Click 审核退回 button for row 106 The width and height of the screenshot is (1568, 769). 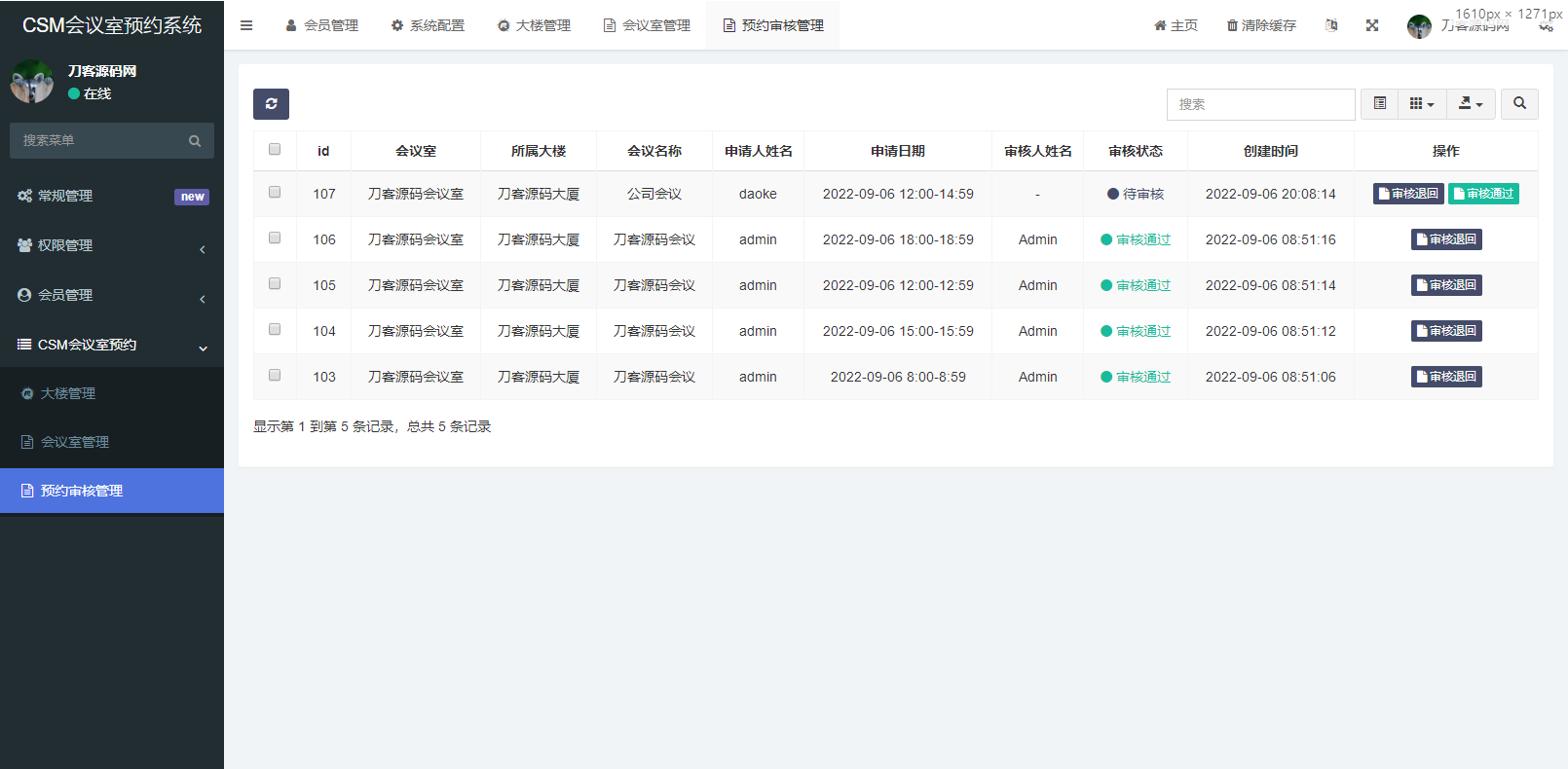[x=1446, y=239]
